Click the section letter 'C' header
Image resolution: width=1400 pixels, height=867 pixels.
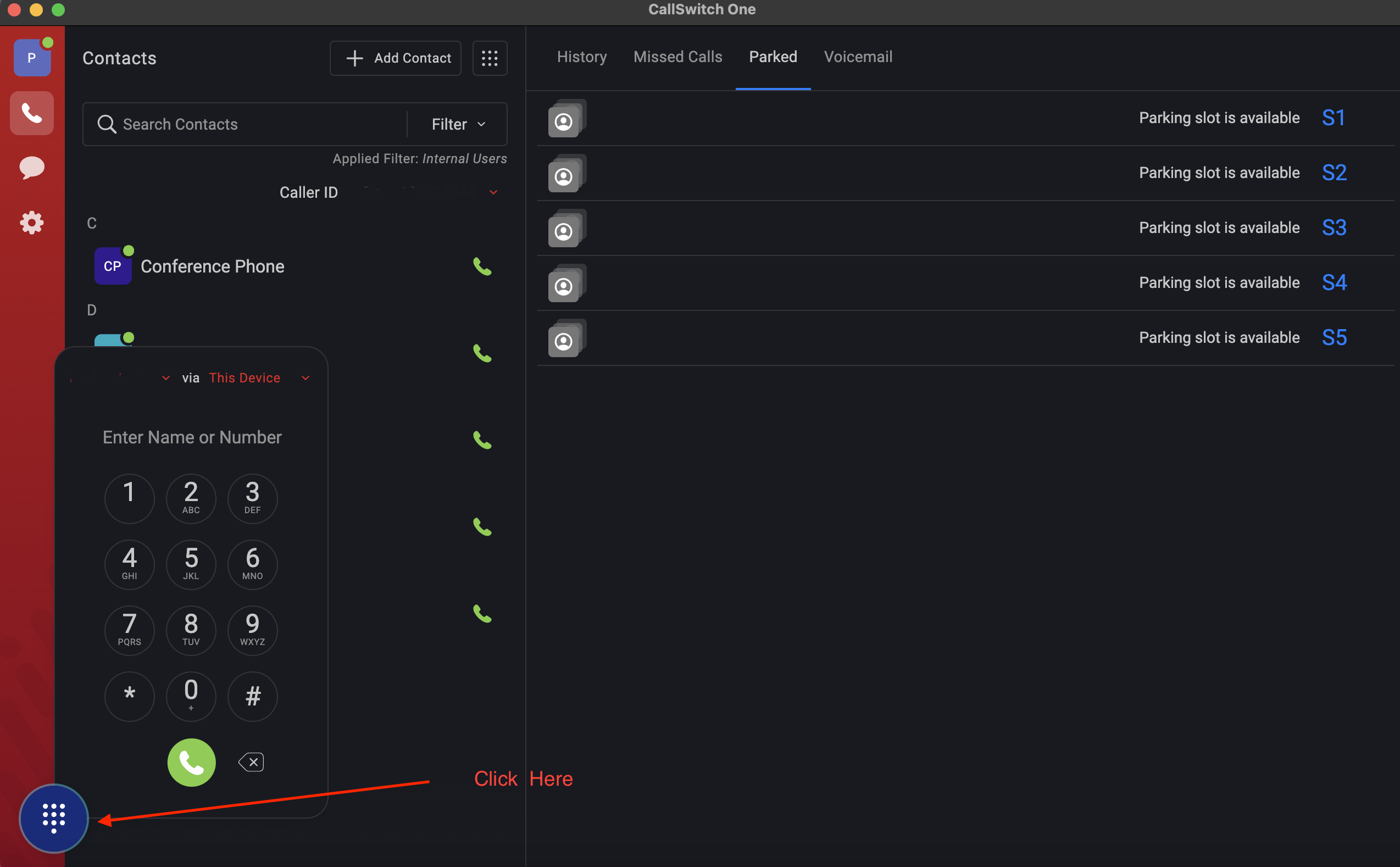[92, 223]
